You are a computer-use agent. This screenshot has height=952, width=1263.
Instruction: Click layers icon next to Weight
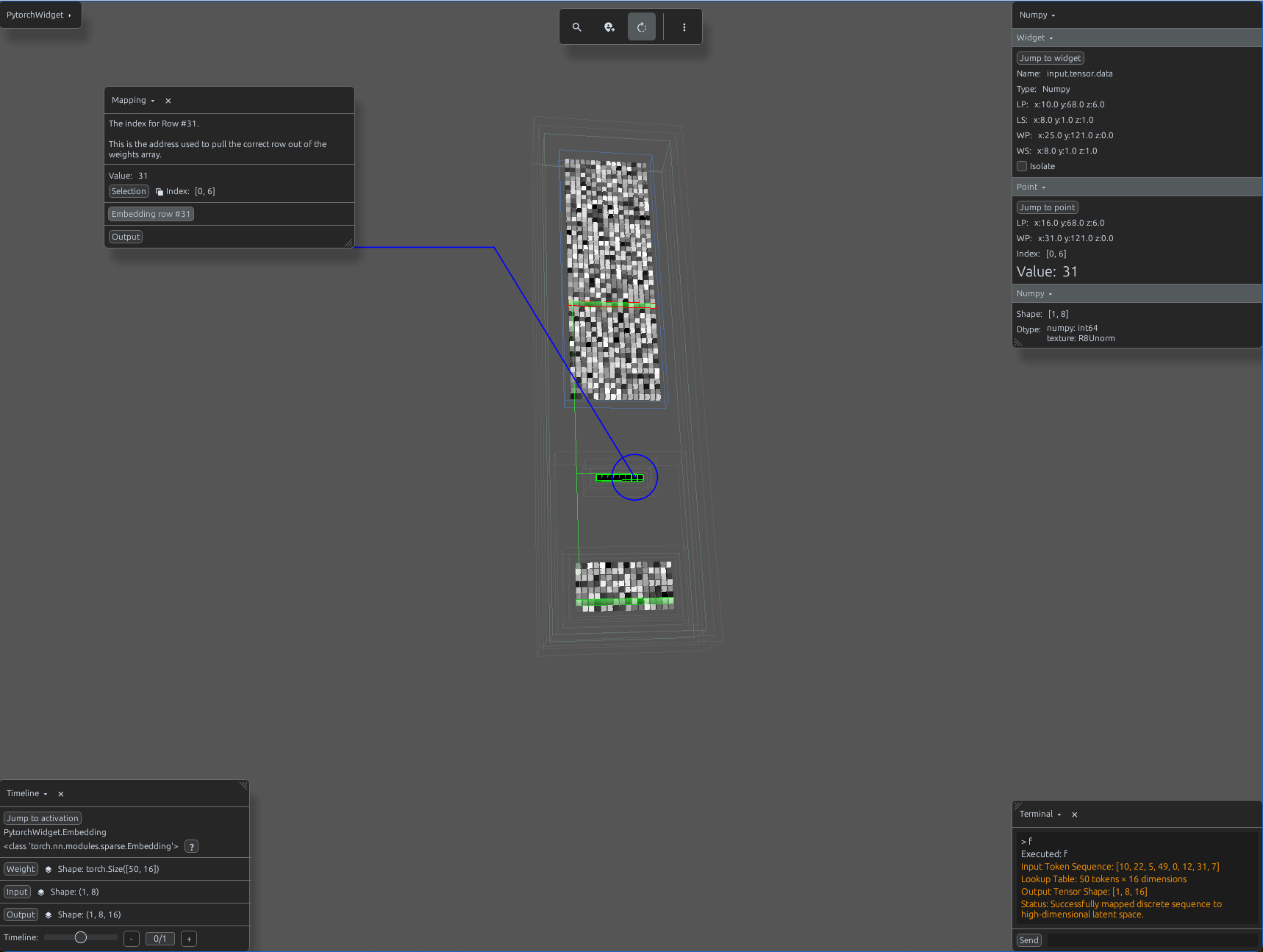49,869
